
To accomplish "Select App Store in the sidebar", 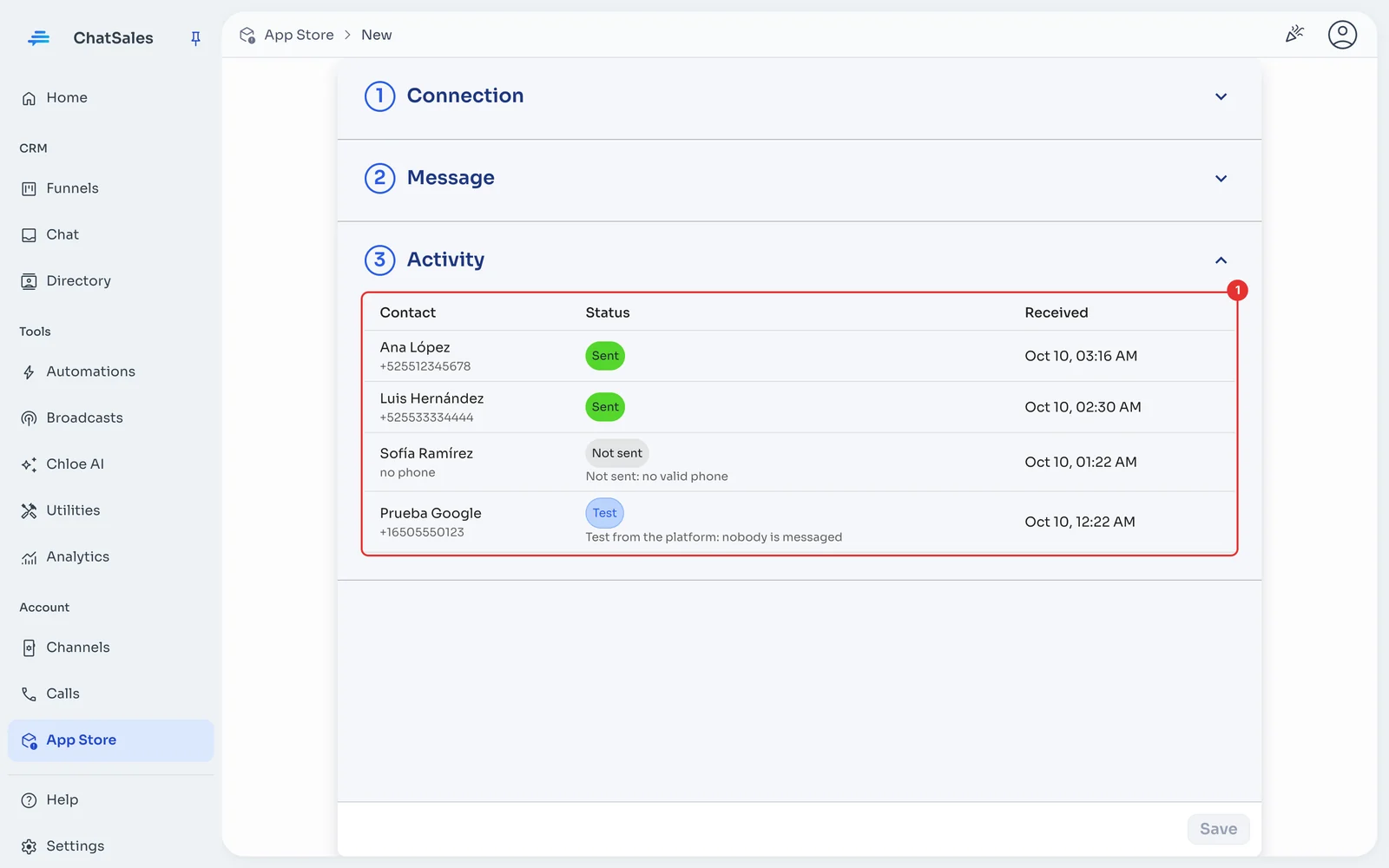I will pos(110,740).
